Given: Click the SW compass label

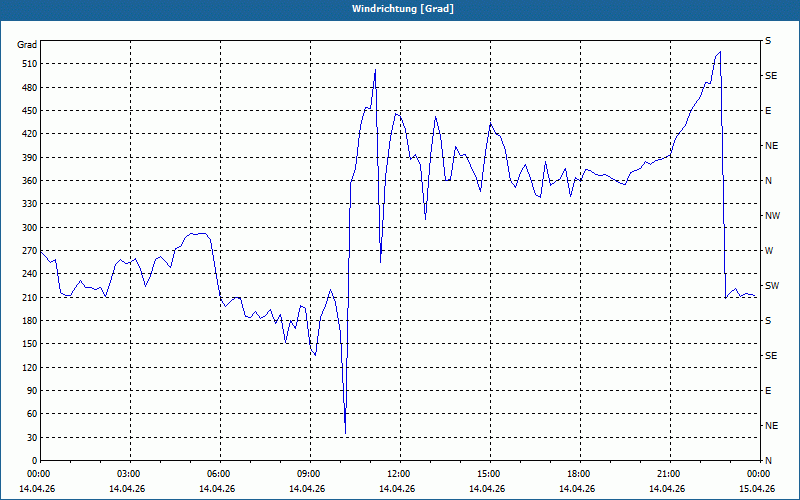Looking at the screenshot, I should (772, 286).
